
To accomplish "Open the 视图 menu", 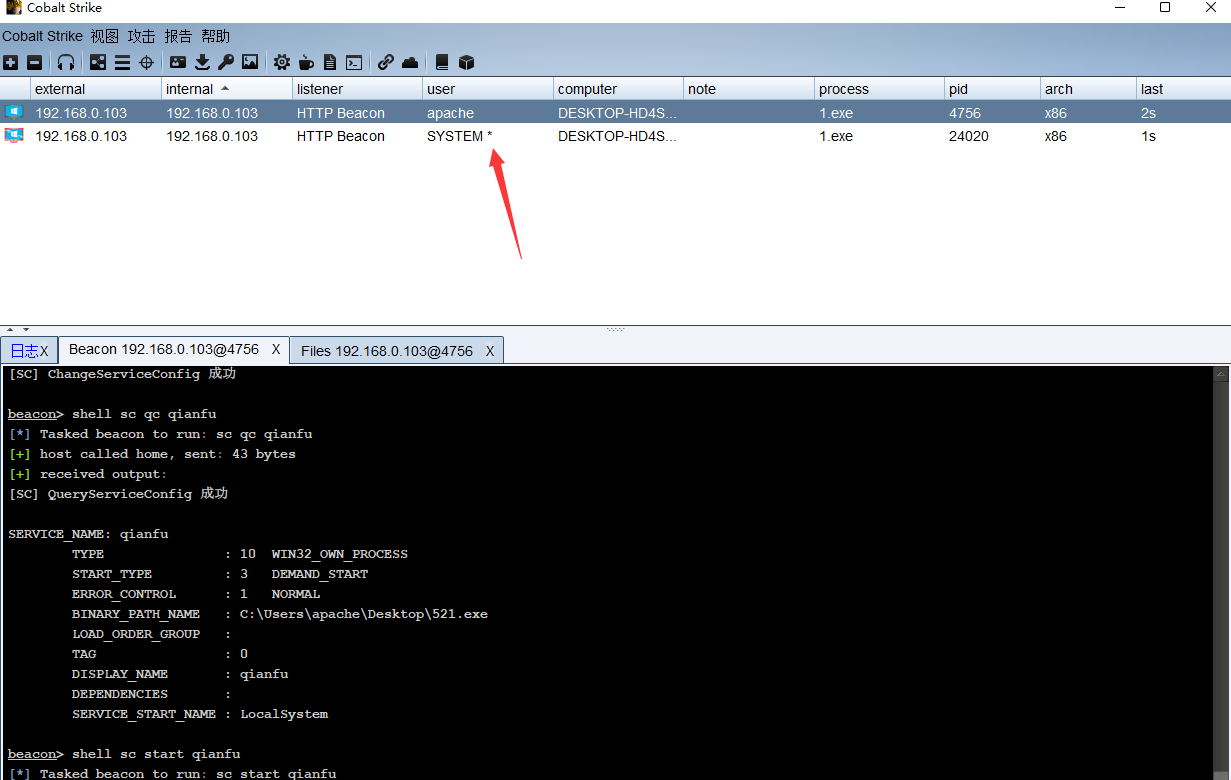I will coord(104,36).
